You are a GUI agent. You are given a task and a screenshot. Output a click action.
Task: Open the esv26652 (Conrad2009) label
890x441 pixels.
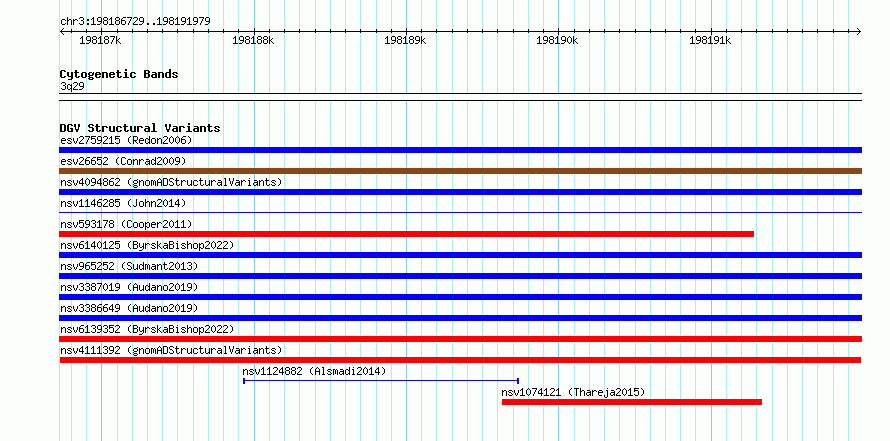click(123, 161)
